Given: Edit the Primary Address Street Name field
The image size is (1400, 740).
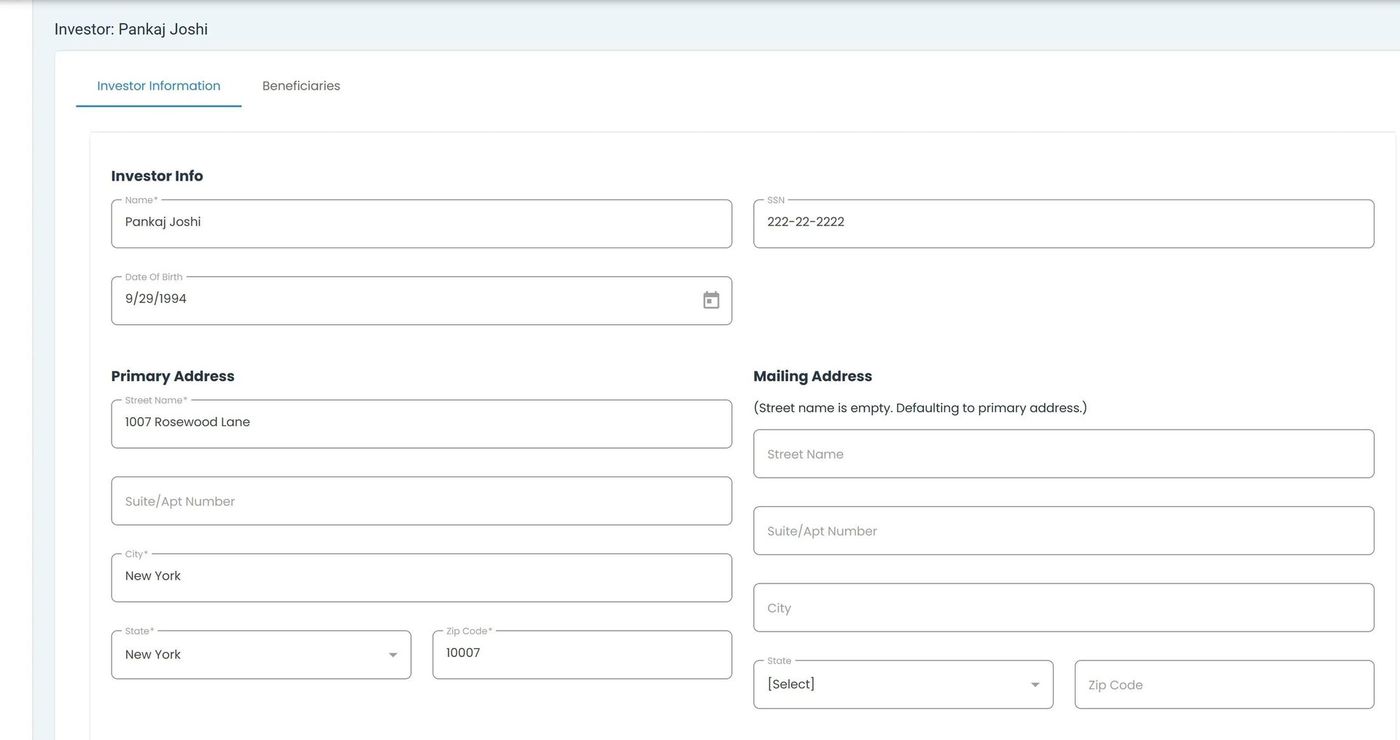Looking at the screenshot, I should (x=420, y=423).
